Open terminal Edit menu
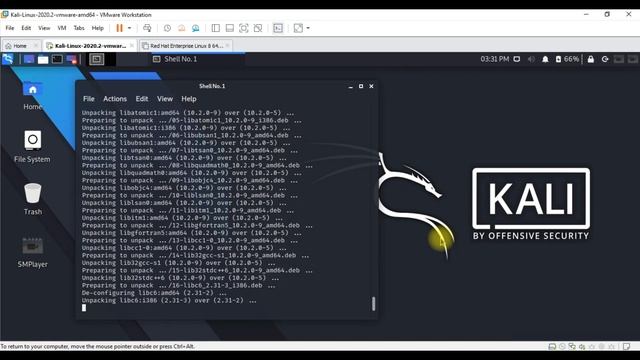Viewport: 640px width, 360px height. tap(142, 99)
